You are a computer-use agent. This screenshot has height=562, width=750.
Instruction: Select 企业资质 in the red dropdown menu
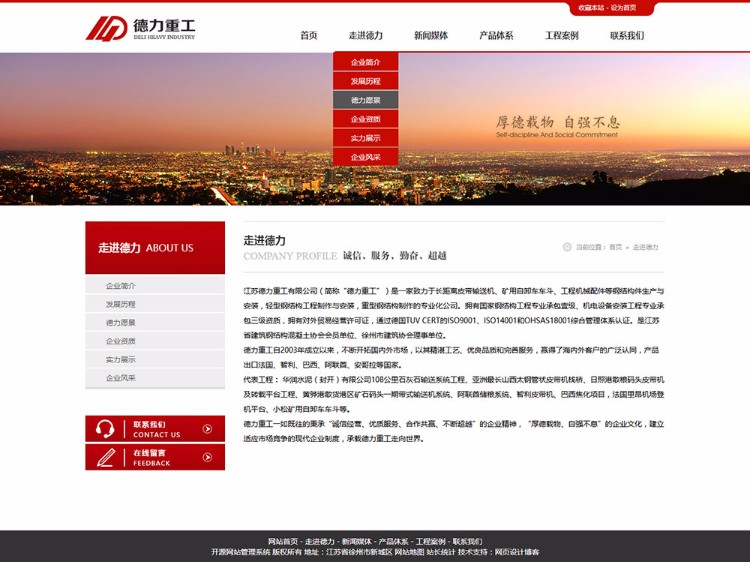(x=365, y=119)
